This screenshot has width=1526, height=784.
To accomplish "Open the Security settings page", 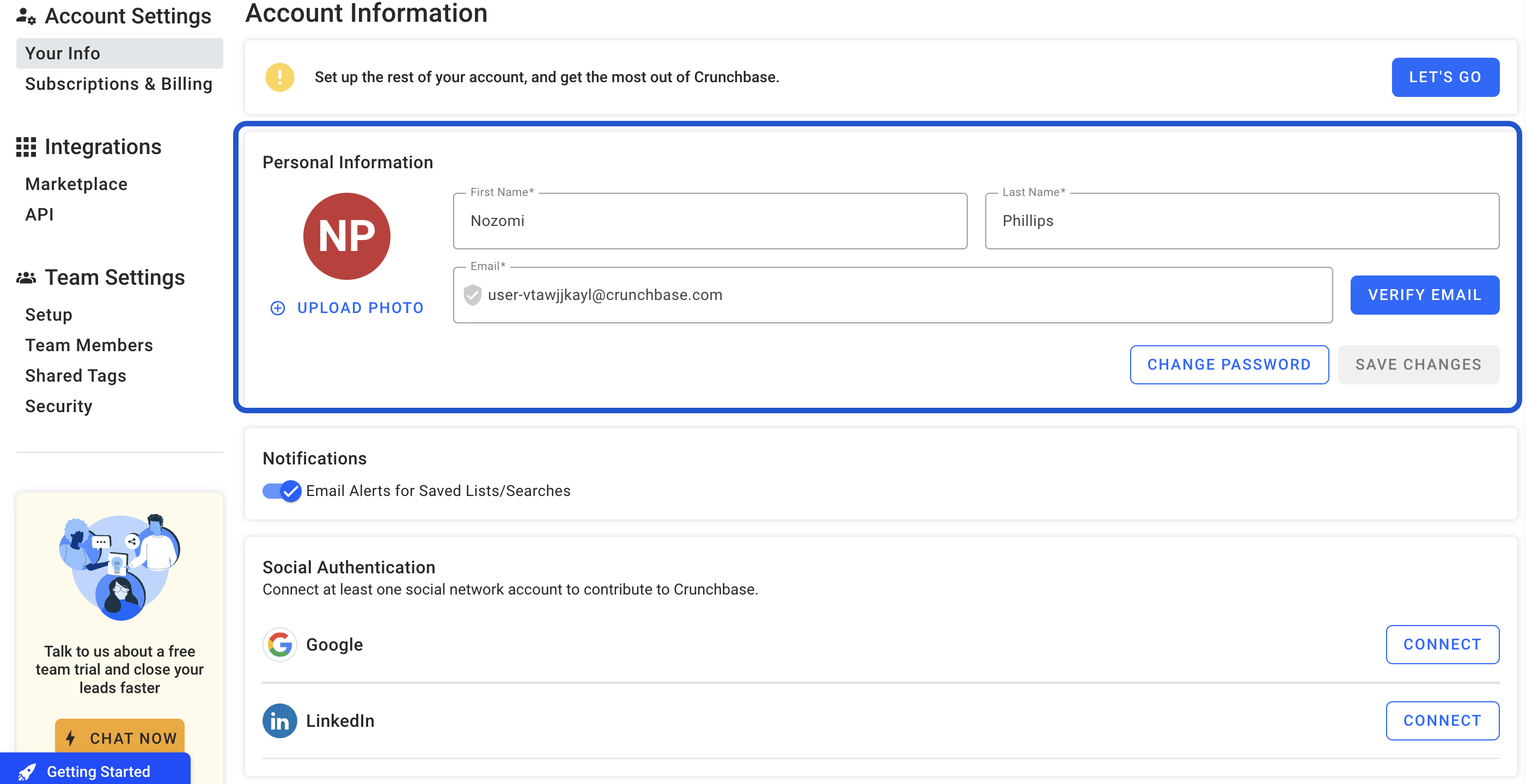I will pyautogui.click(x=59, y=406).
